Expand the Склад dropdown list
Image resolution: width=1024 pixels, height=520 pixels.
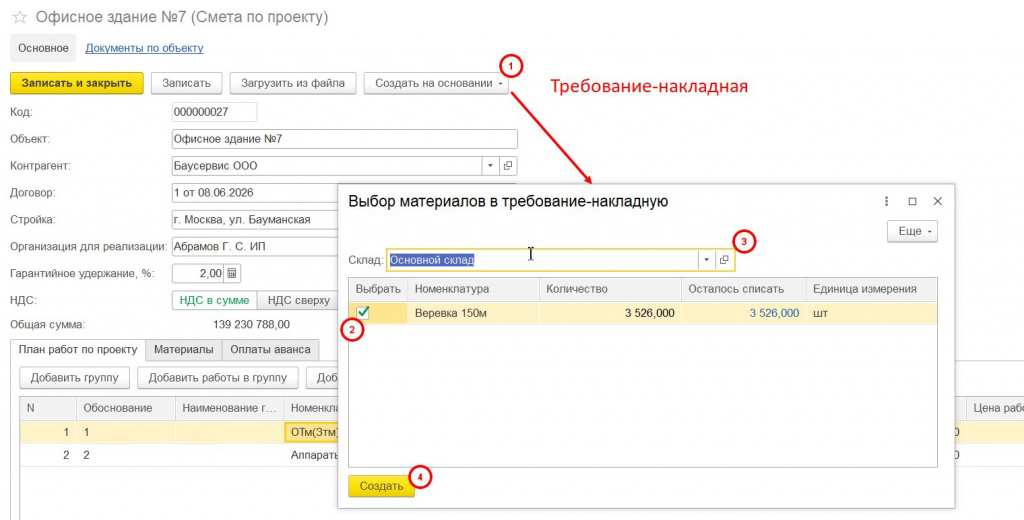[706, 260]
